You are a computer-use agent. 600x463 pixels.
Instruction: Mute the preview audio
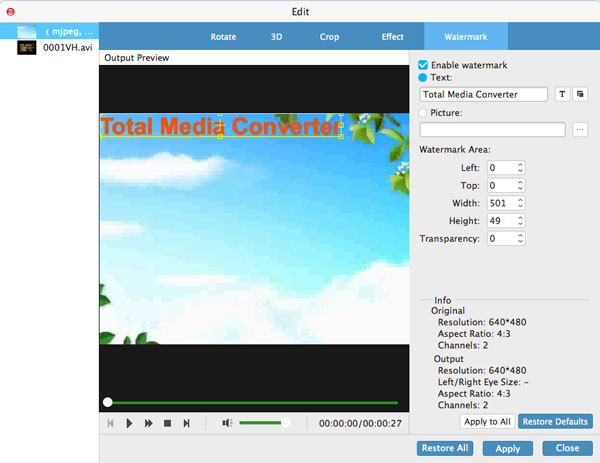coord(227,423)
